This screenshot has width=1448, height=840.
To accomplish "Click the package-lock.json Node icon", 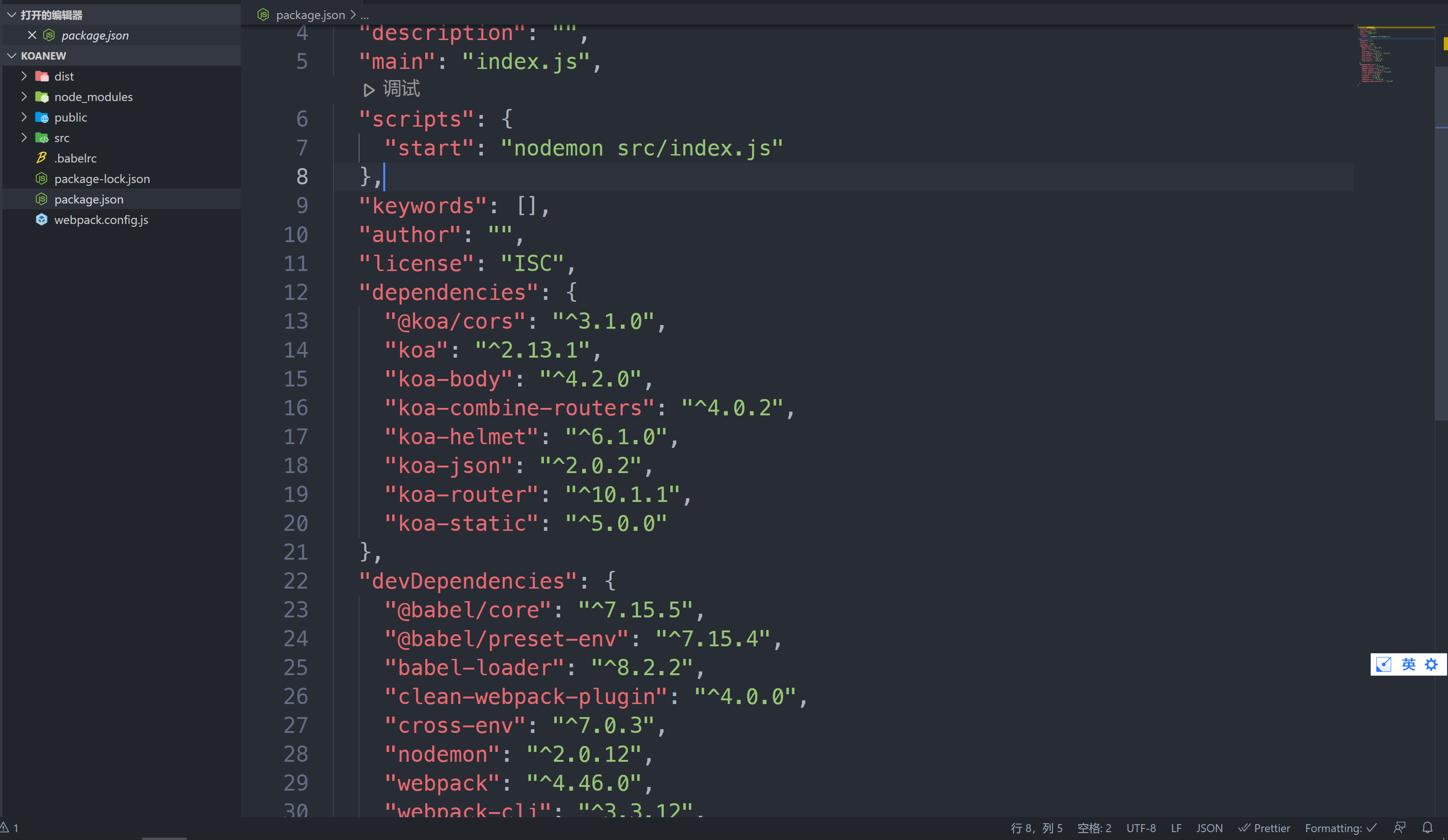I will coord(42,179).
